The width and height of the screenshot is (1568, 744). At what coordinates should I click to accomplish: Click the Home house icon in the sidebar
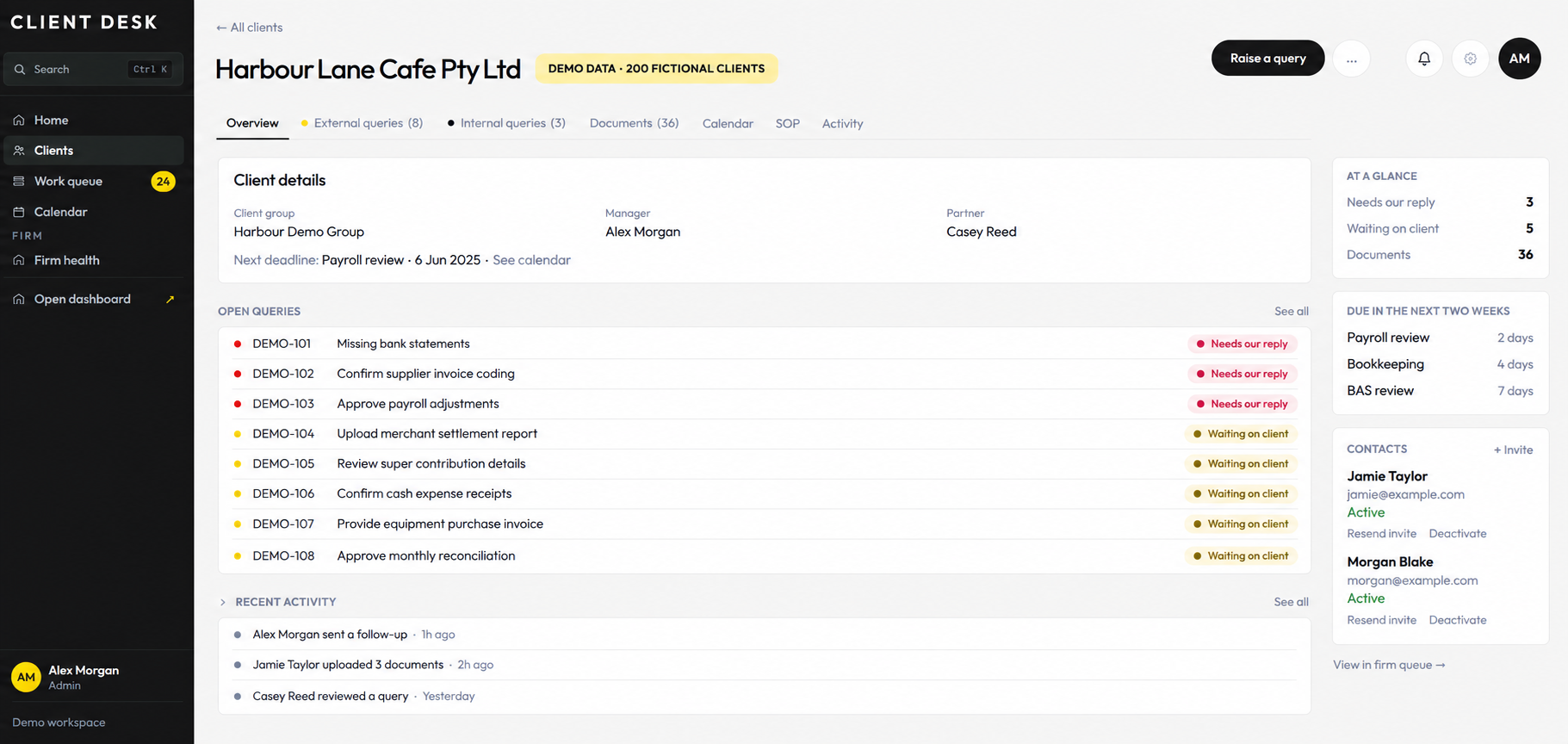click(19, 120)
